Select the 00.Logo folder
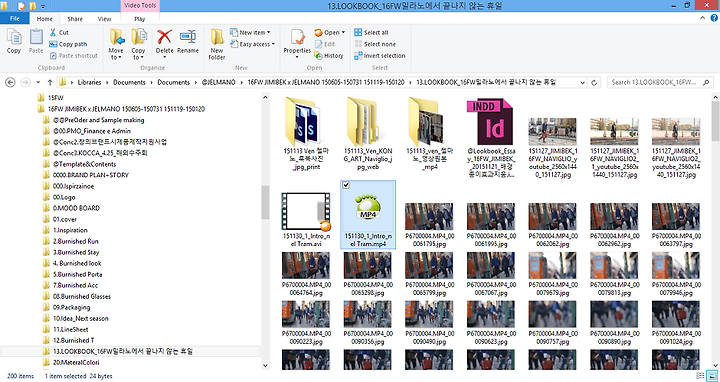Screen dimensions: 720x382 [59, 197]
